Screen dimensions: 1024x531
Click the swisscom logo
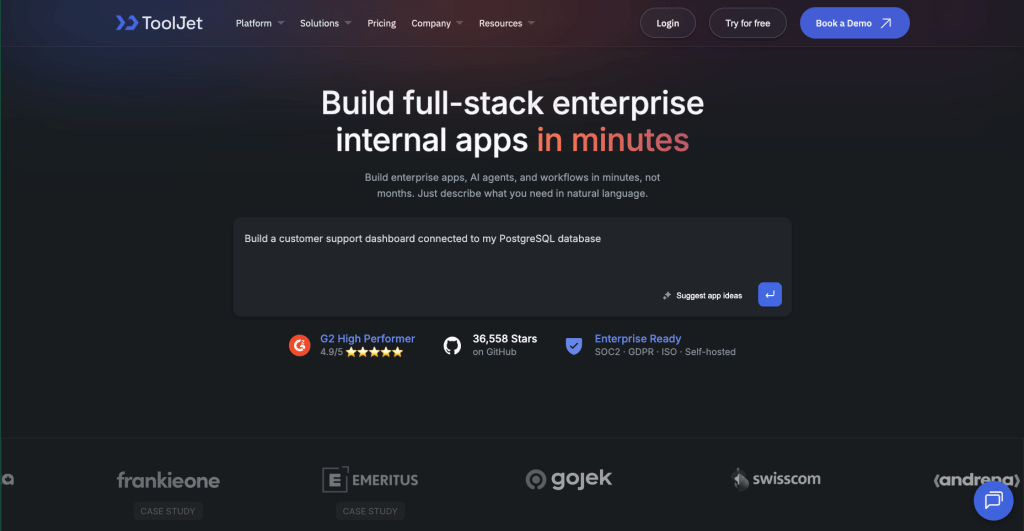pos(776,479)
